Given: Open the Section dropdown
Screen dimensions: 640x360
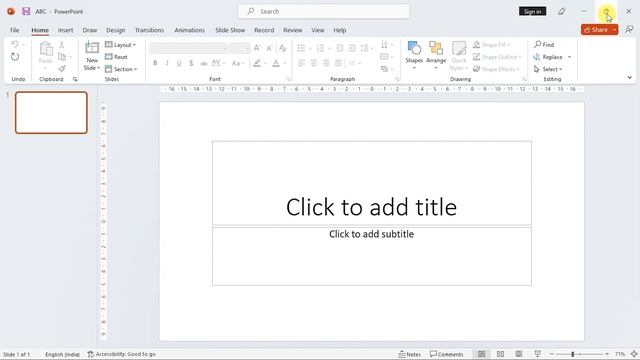Looking at the screenshot, I should 121,69.
